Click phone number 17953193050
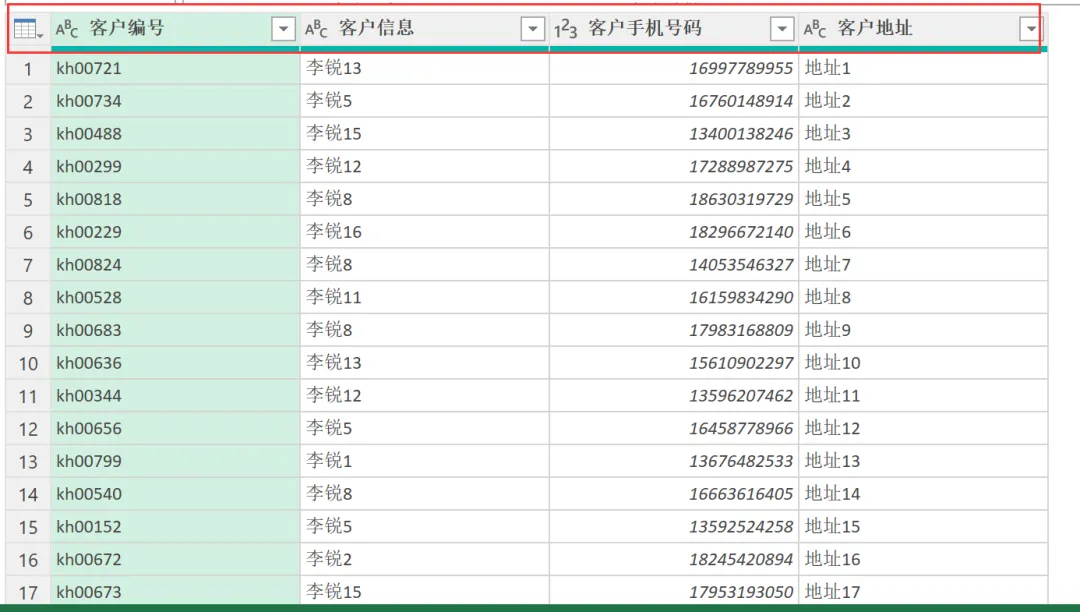Image resolution: width=1080 pixels, height=612 pixels. click(741, 591)
